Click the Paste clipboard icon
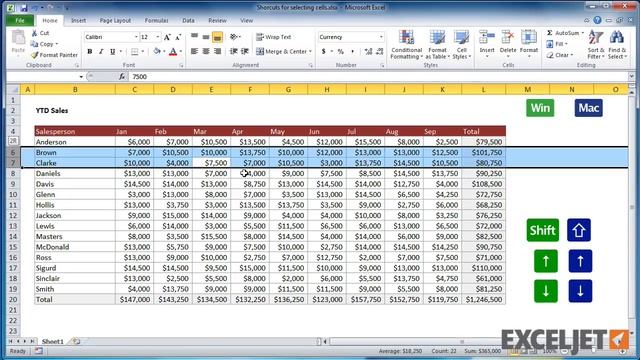 coord(18,38)
